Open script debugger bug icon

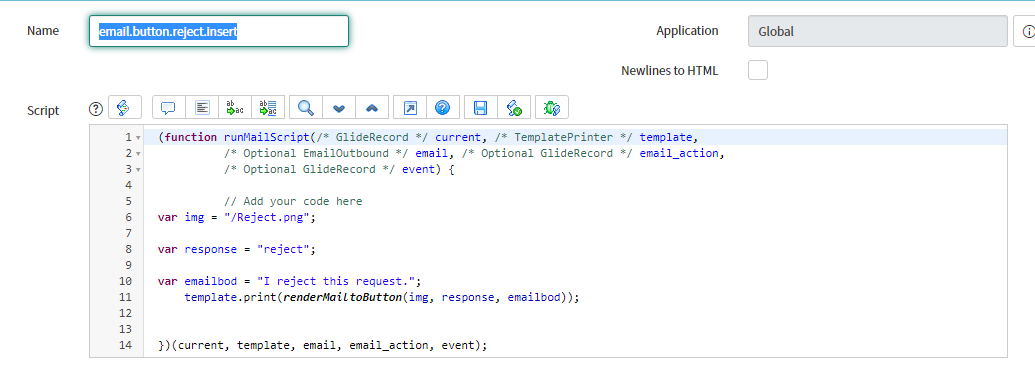point(552,108)
